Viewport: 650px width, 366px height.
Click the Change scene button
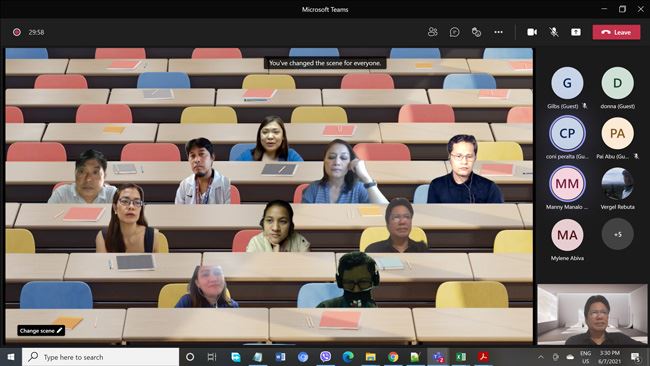[x=41, y=330]
